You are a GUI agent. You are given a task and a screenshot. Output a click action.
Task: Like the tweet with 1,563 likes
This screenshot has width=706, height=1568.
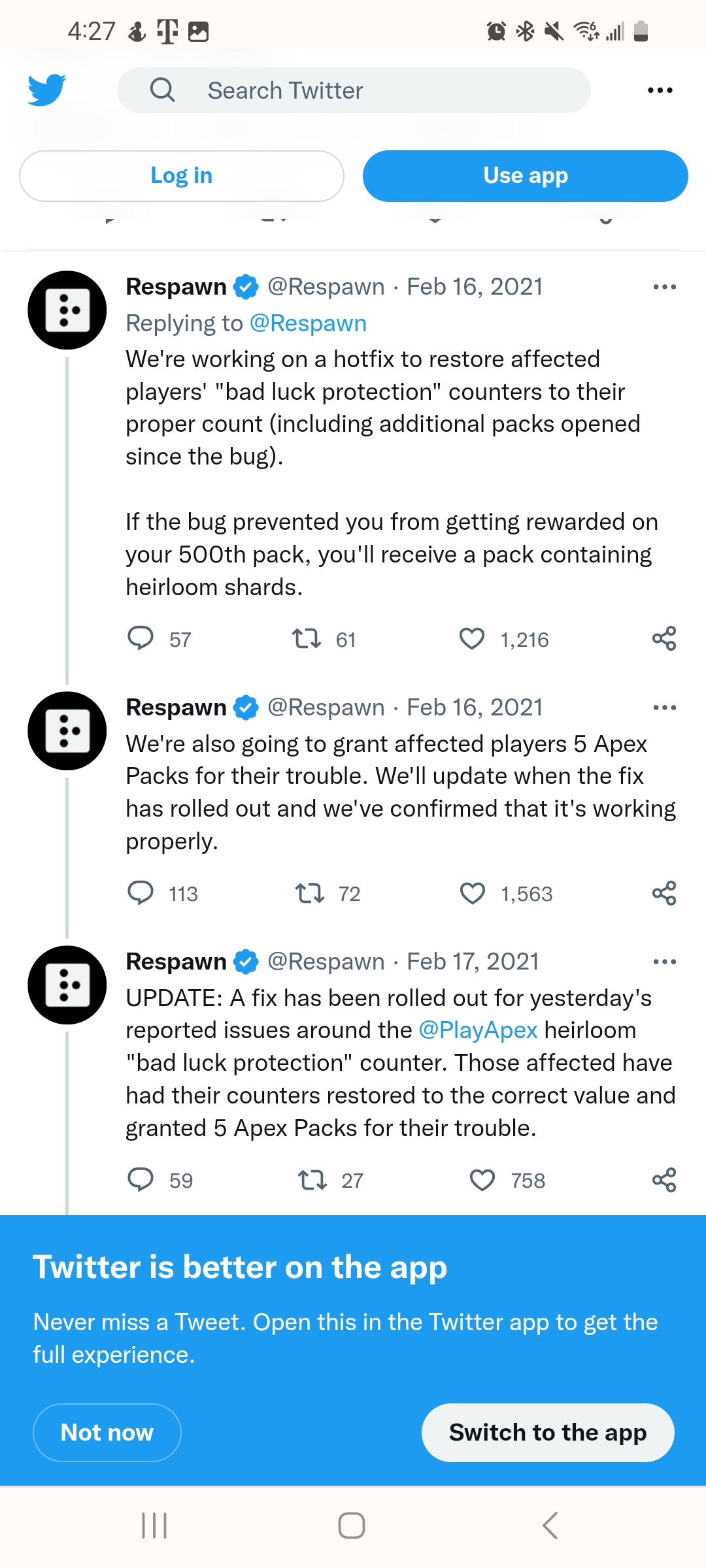pyautogui.click(x=473, y=892)
